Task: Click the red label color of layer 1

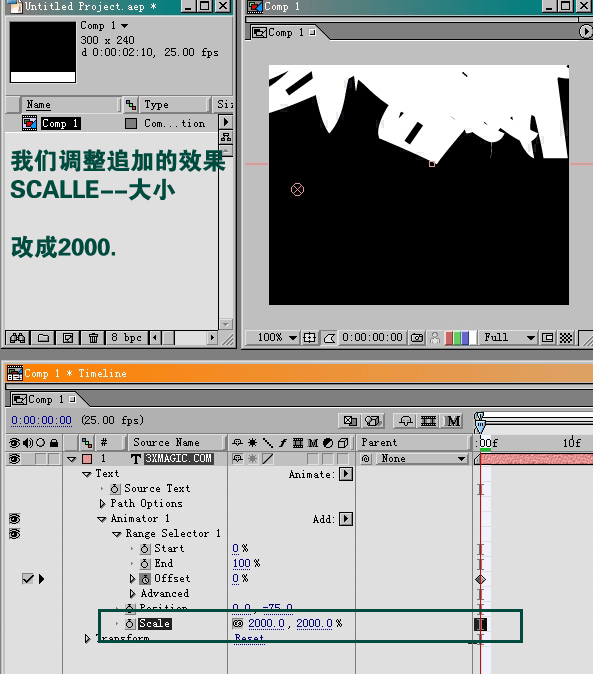Action: click(x=87, y=459)
